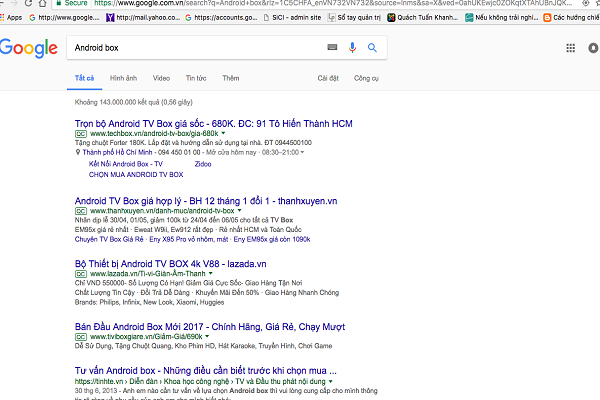600x400 pixels.
Task: Click the blue search magnifier button
Action: click(372, 47)
